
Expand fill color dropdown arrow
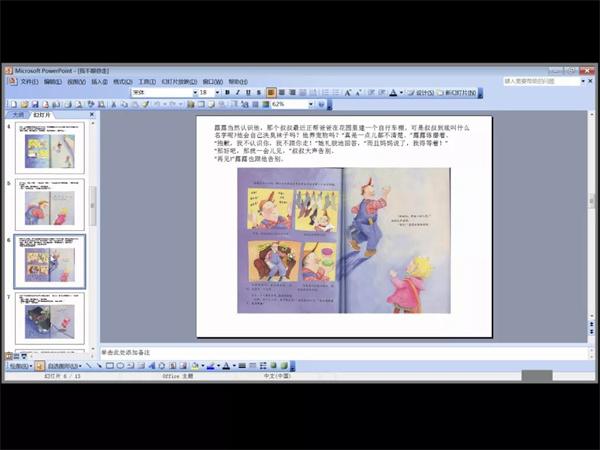[x=203, y=366]
